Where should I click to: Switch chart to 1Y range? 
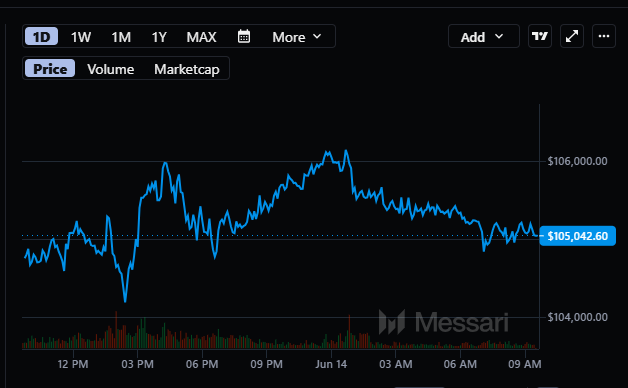coord(159,37)
